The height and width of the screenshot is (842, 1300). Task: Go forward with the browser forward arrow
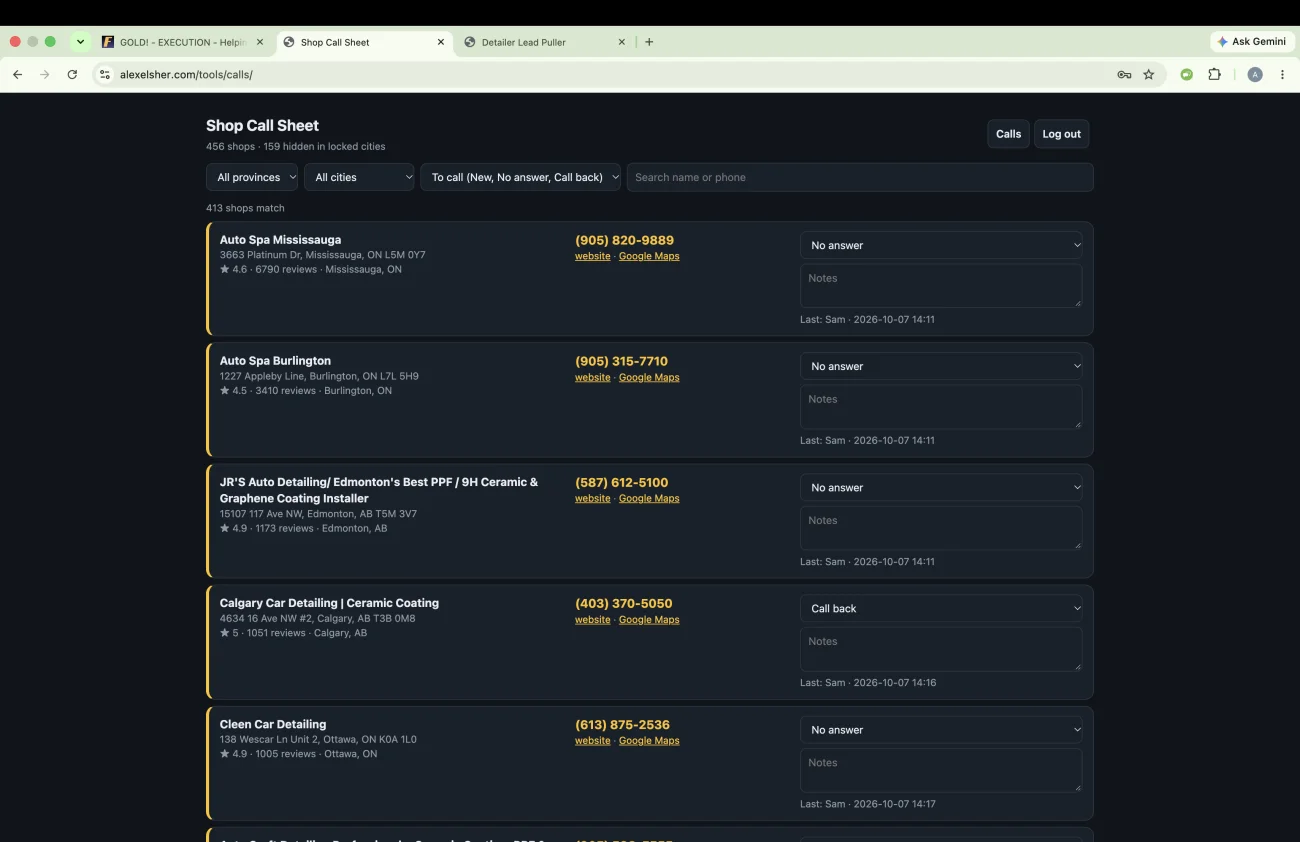click(44, 74)
